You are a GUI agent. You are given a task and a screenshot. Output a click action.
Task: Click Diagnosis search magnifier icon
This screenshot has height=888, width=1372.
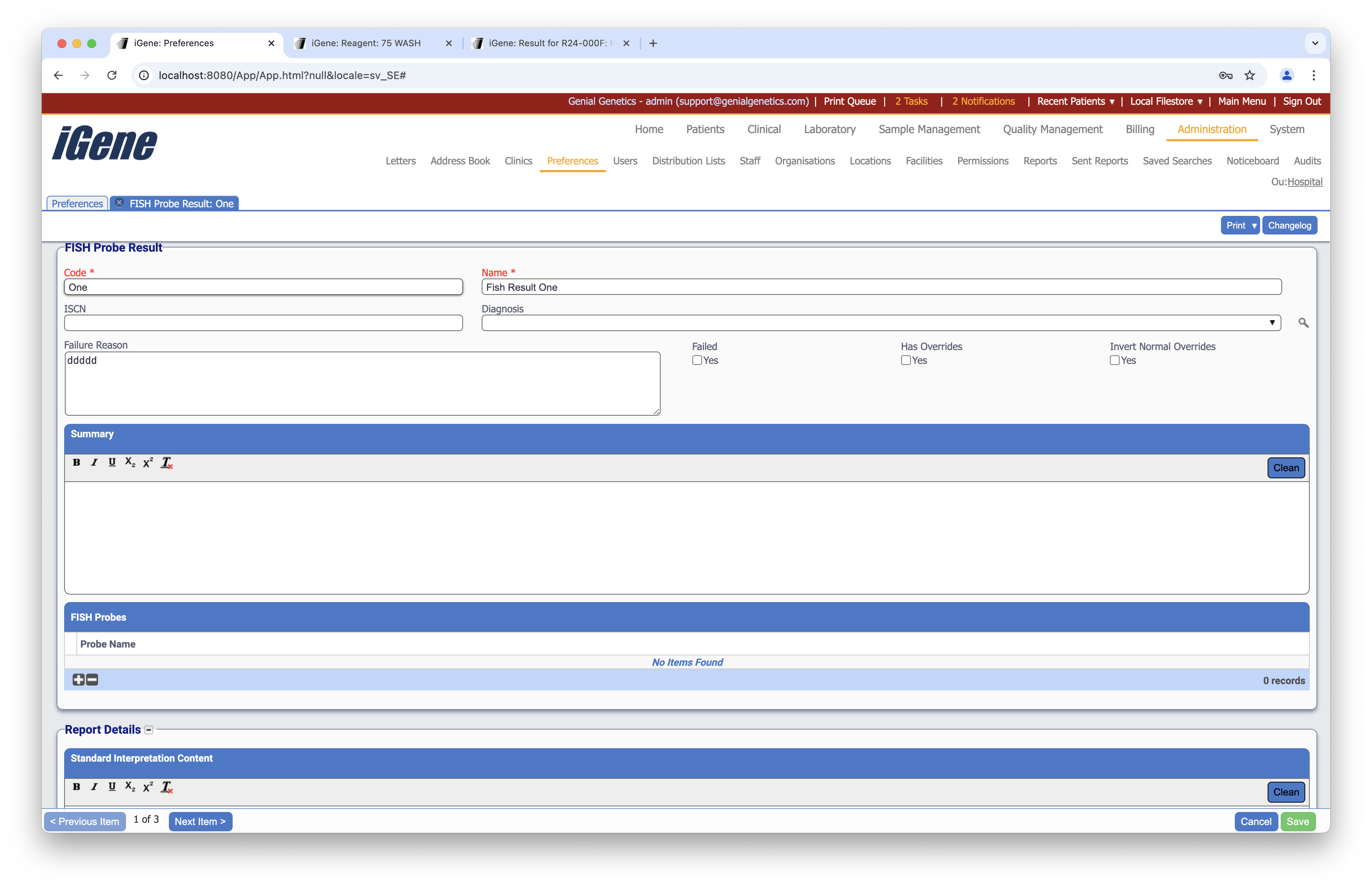click(1303, 323)
